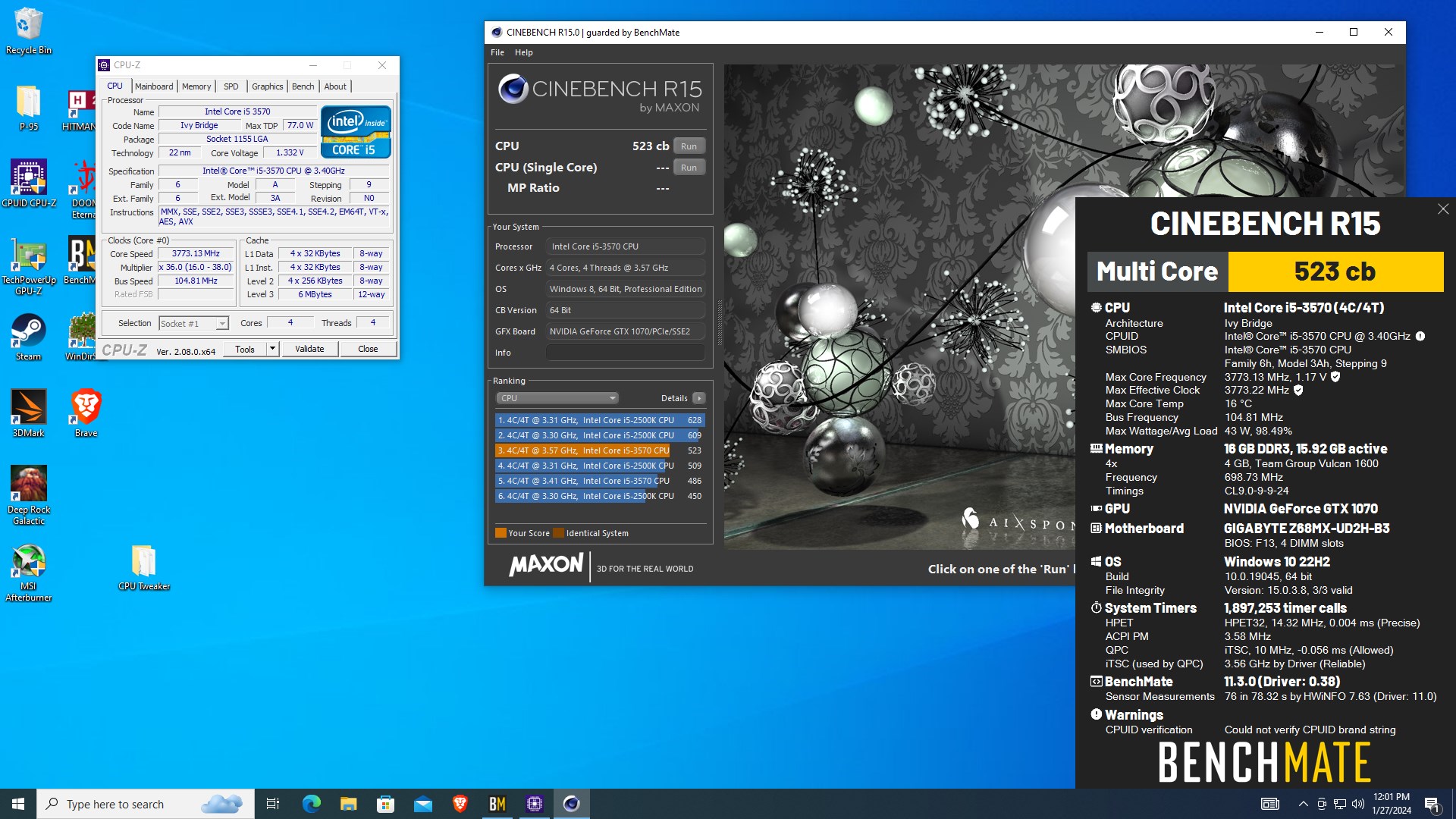This screenshot has height=819, width=1456.
Task: Click the Intel Core i5 logo in CPU-Z
Action: coord(356,132)
